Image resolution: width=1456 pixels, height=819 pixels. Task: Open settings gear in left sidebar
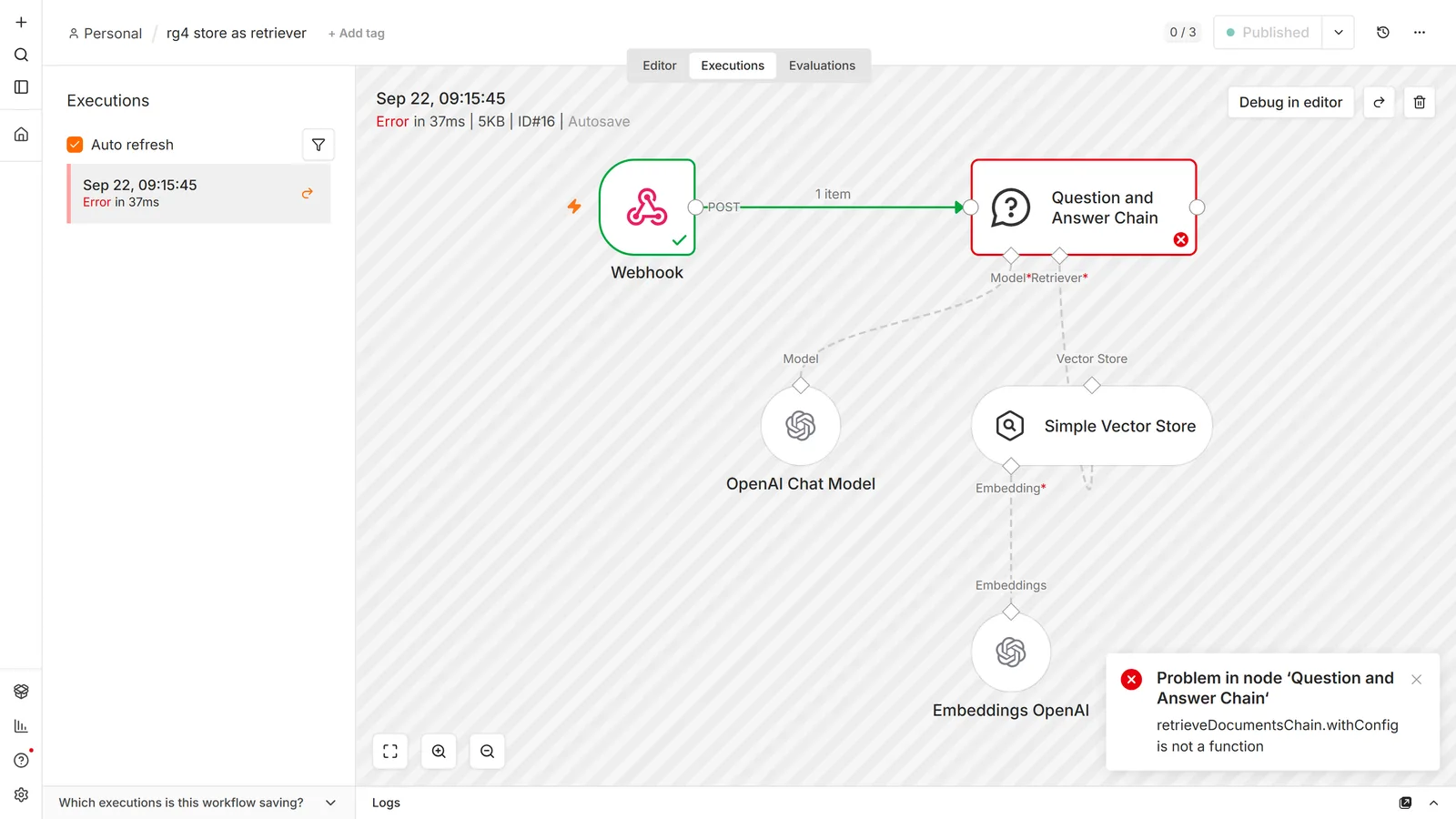pos(21,795)
